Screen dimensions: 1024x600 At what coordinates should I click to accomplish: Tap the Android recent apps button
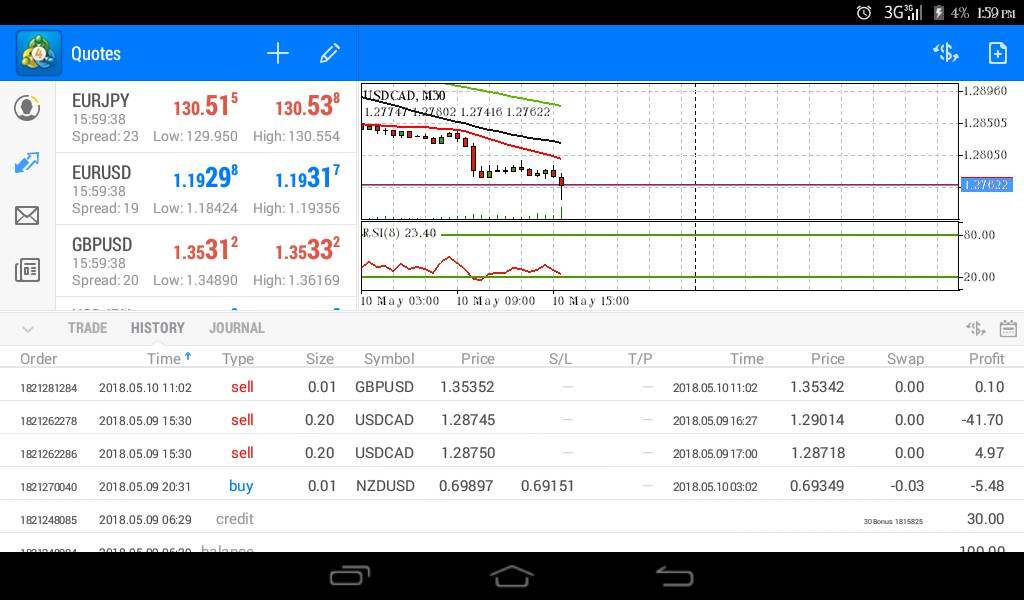tap(350, 576)
